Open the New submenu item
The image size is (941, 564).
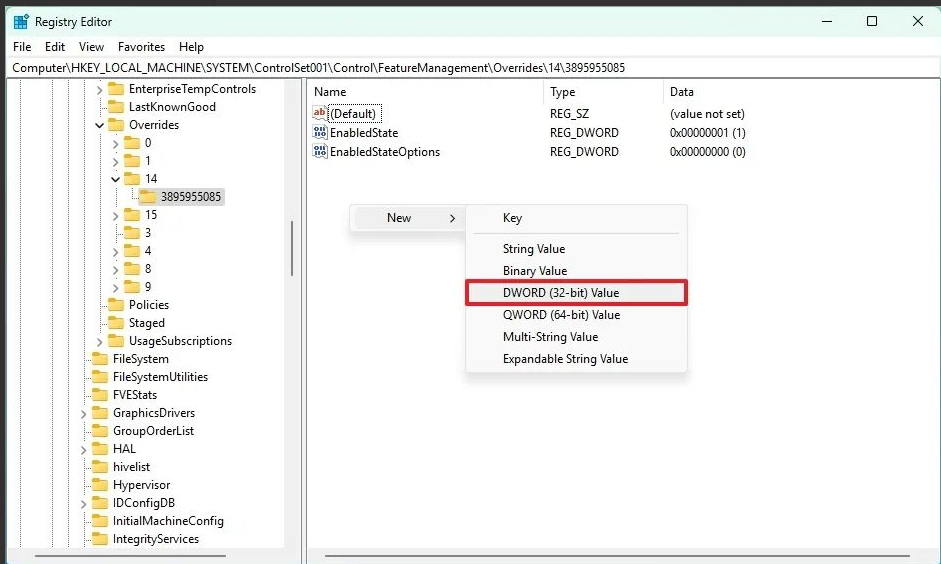click(x=400, y=218)
